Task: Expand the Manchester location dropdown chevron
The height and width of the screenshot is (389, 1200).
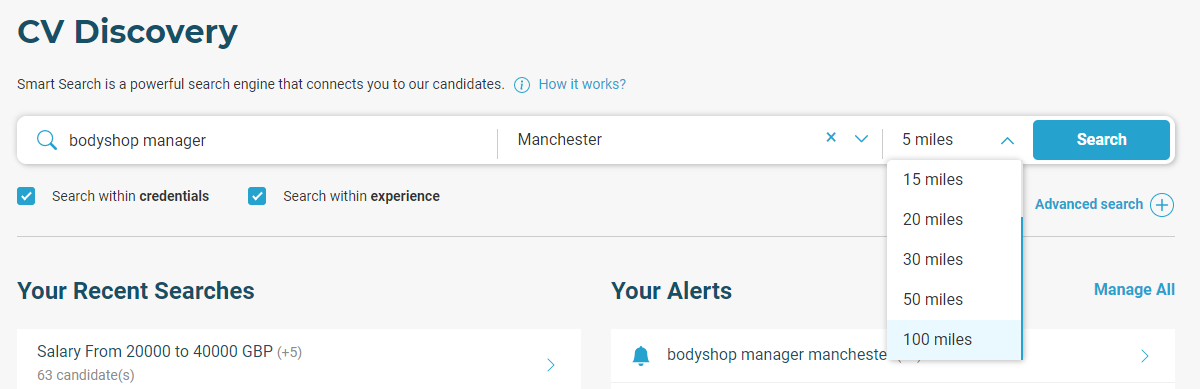Action: point(861,139)
